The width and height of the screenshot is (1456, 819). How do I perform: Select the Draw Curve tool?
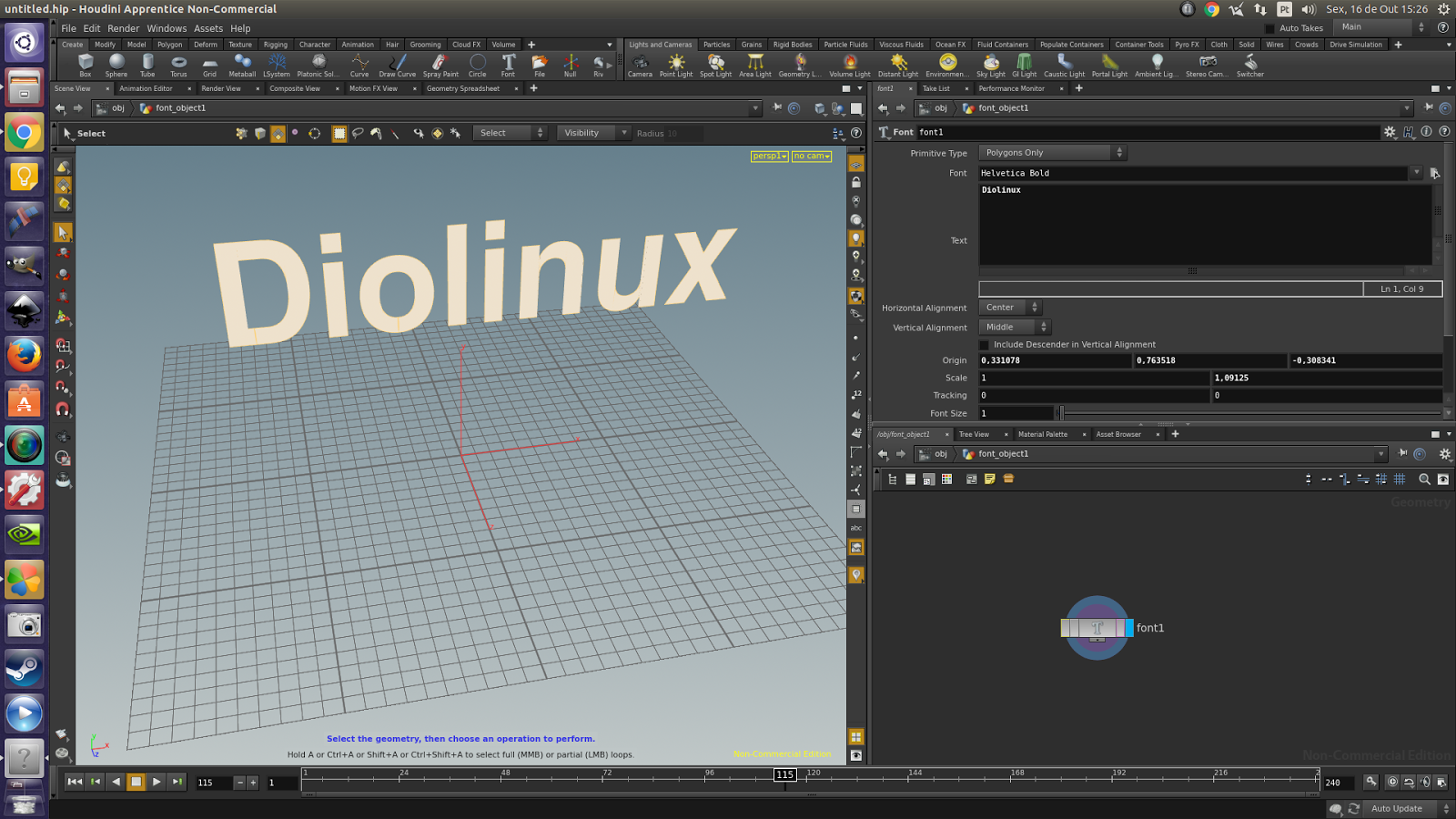[398, 65]
